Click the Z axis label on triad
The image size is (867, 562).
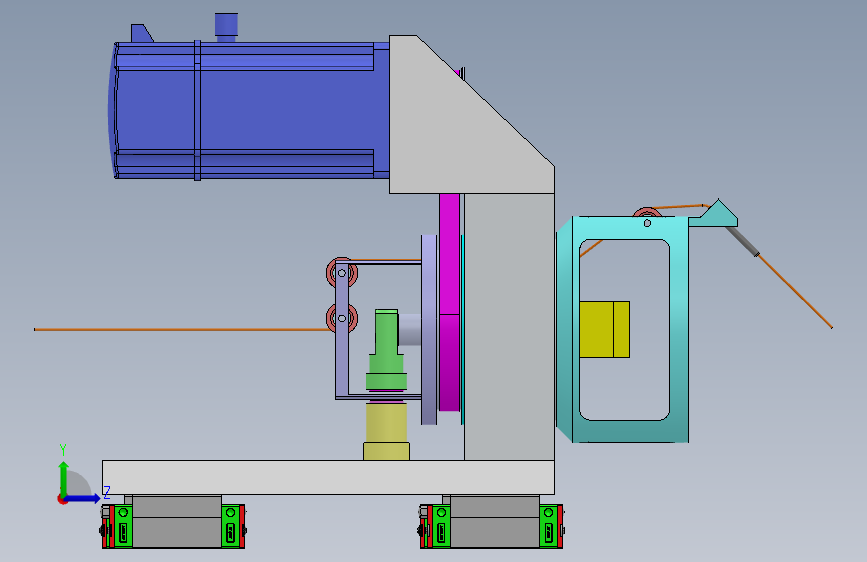(x=107, y=492)
